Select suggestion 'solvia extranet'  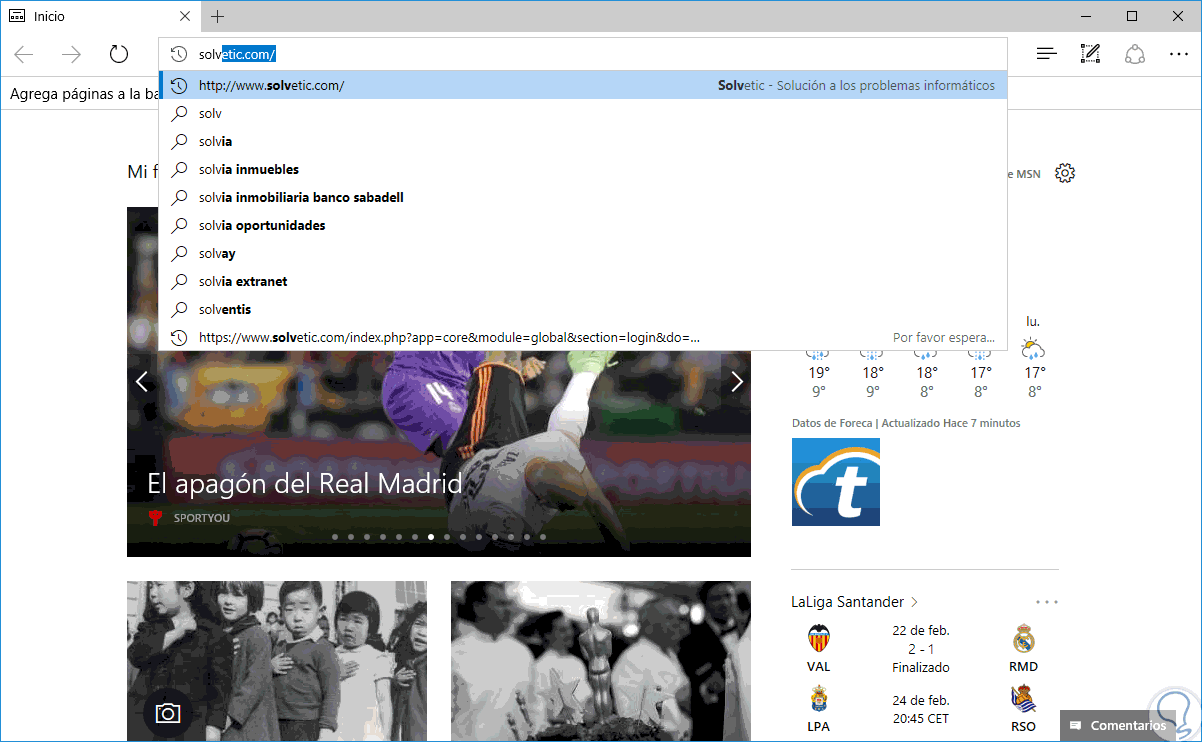click(x=583, y=282)
